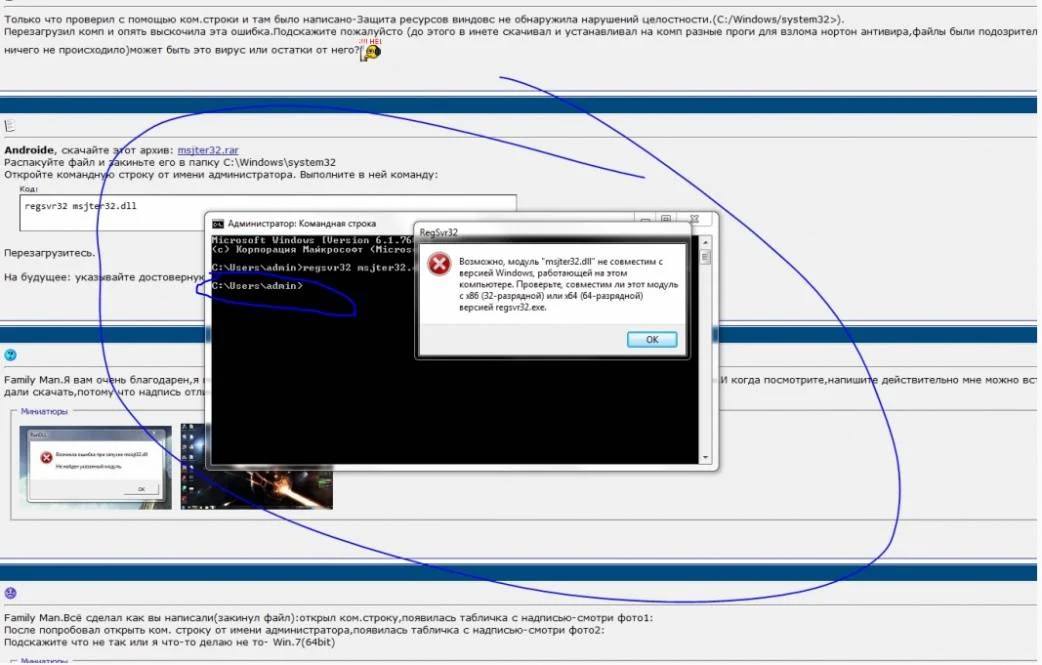Open the error dialog thumbnail under Миниатюры
This screenshot has height=665, width=1042.
96,468
